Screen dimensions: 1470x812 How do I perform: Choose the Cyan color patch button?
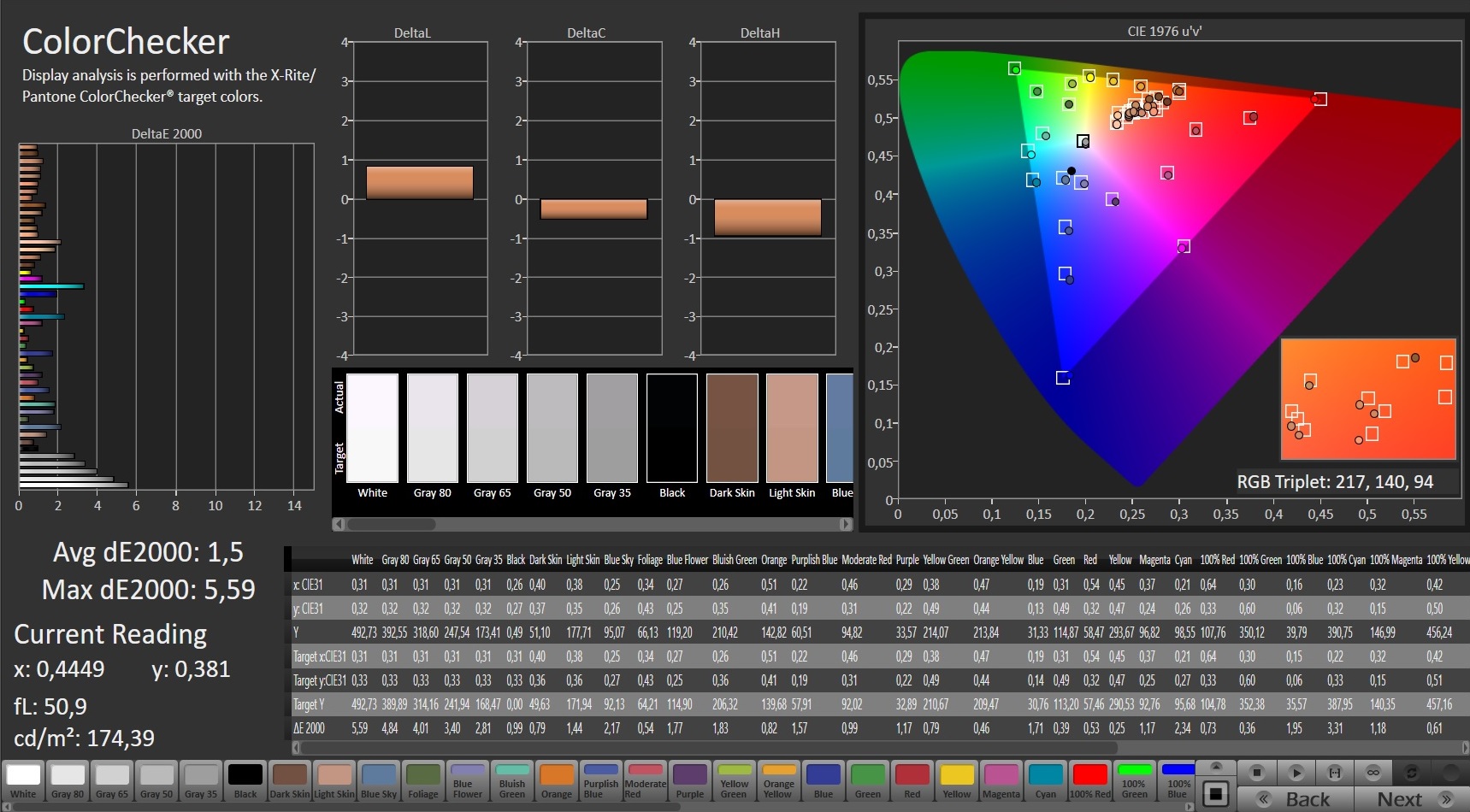tap(1046, 781)
